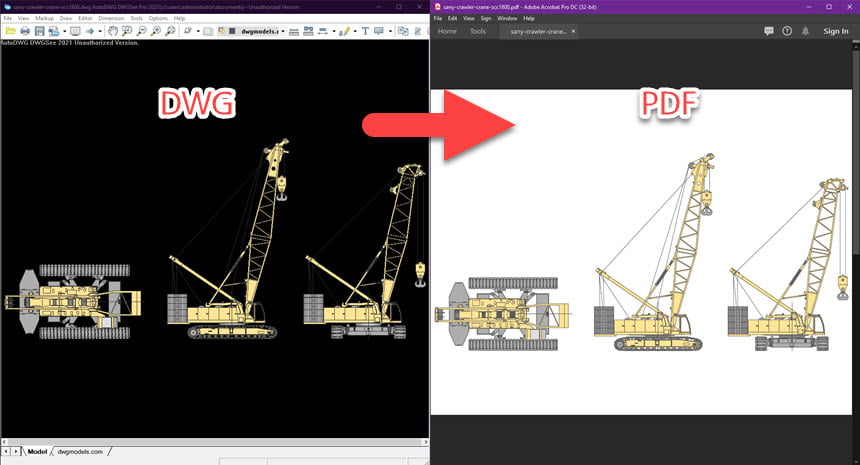860x465 pixels.
Task: Click the DWGSee horizontal scrollbar track
Action: [214, 441]
